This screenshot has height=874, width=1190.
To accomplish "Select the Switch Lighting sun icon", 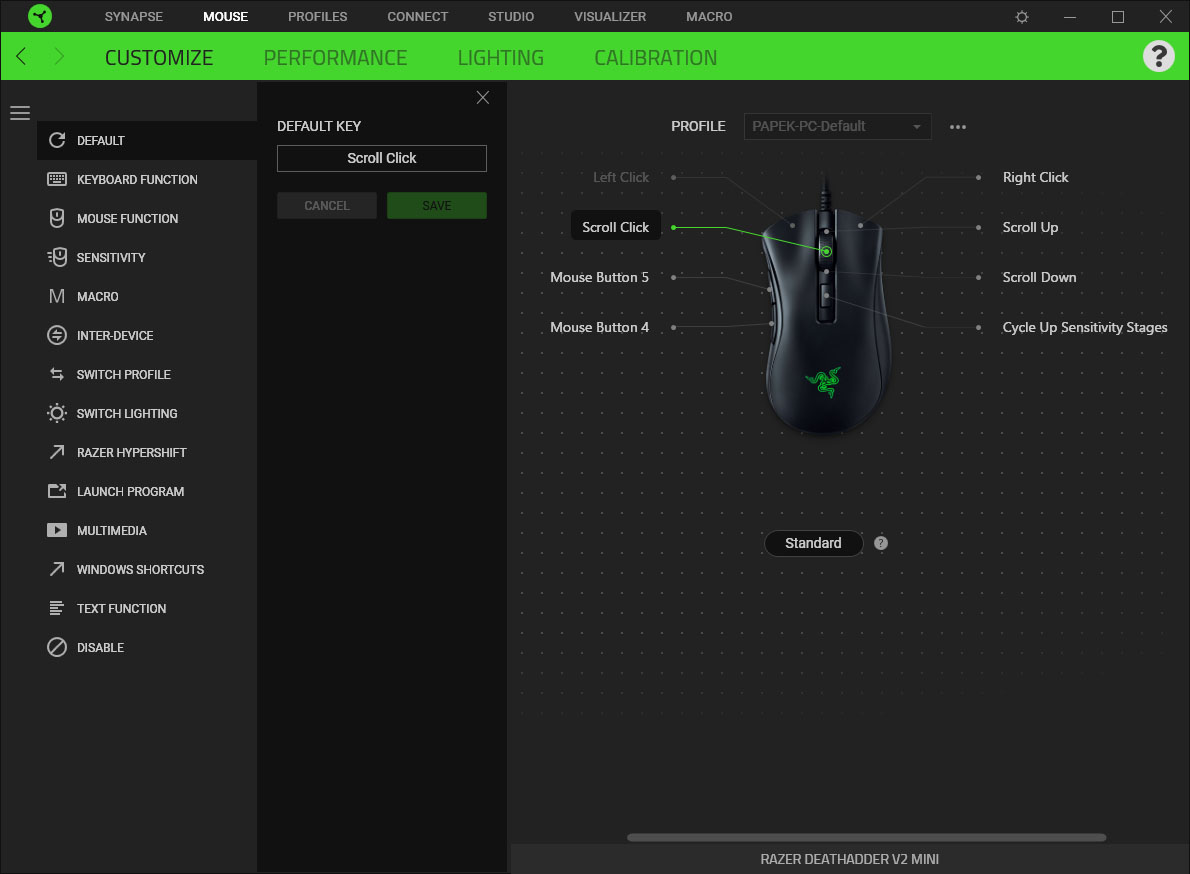I will point(57,413).
